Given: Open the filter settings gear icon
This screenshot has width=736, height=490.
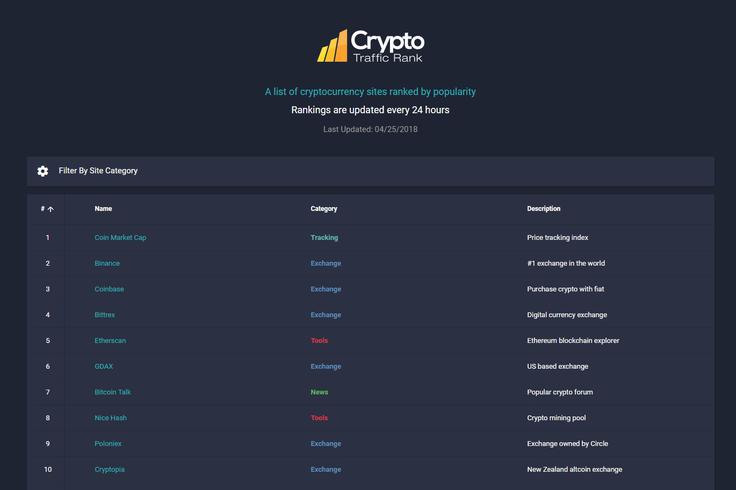Looking at the screenshot, I should (43, 171).
